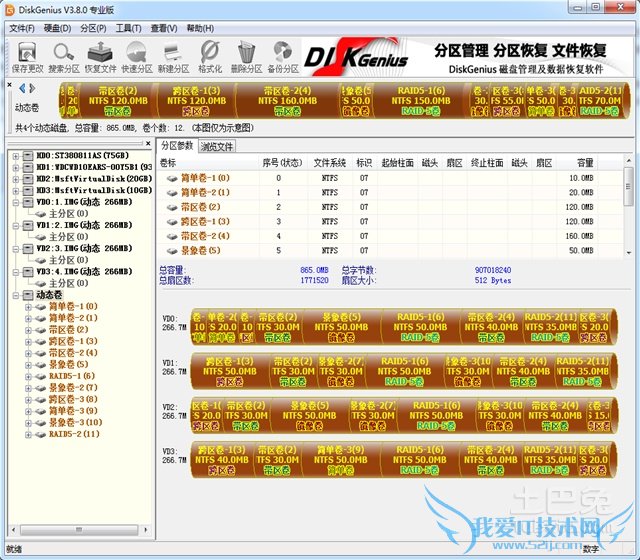Open the 工具(T) menu

tap(128, 28)
